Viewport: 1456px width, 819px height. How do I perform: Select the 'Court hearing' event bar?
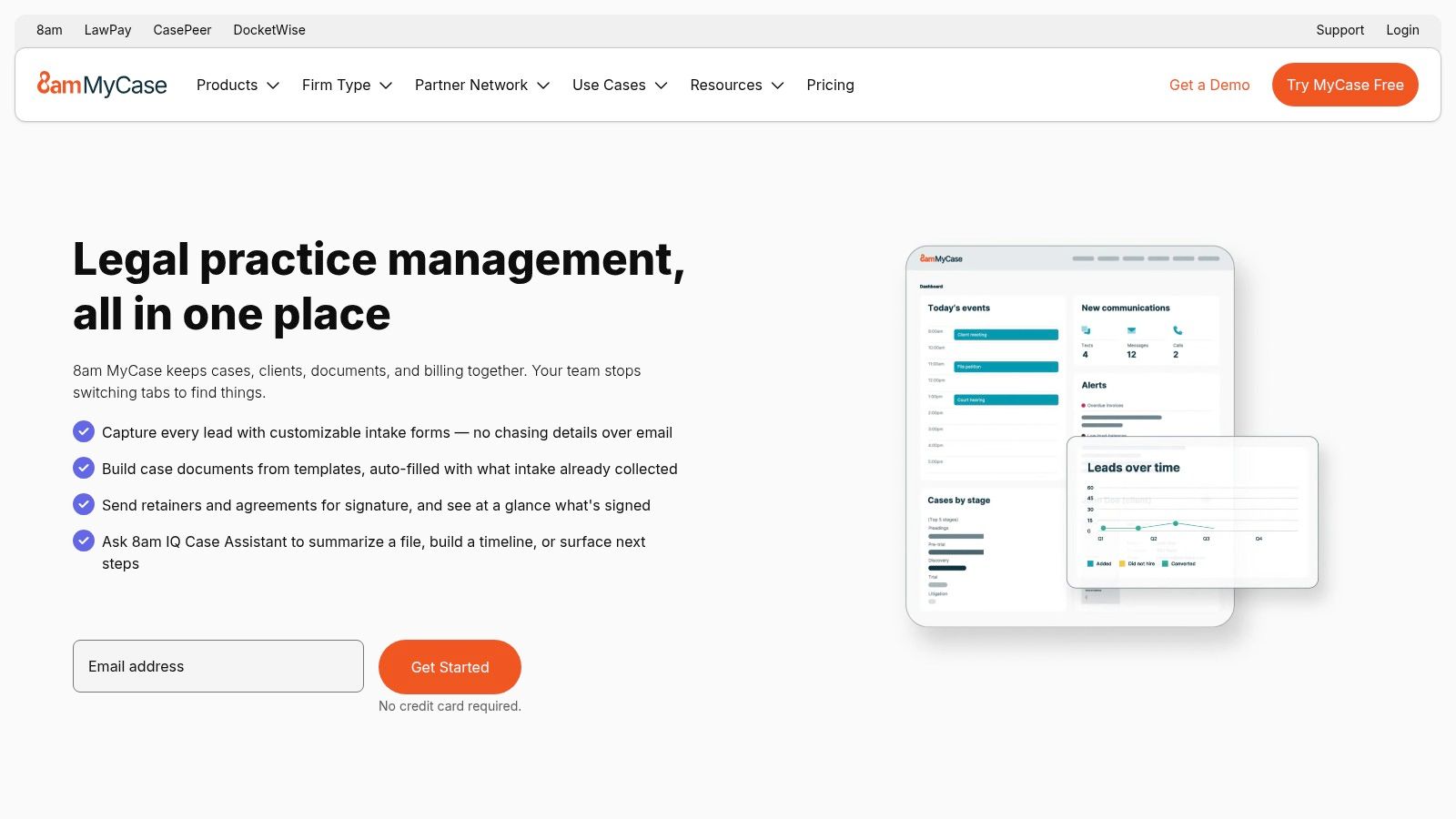tap(1006, 399)
